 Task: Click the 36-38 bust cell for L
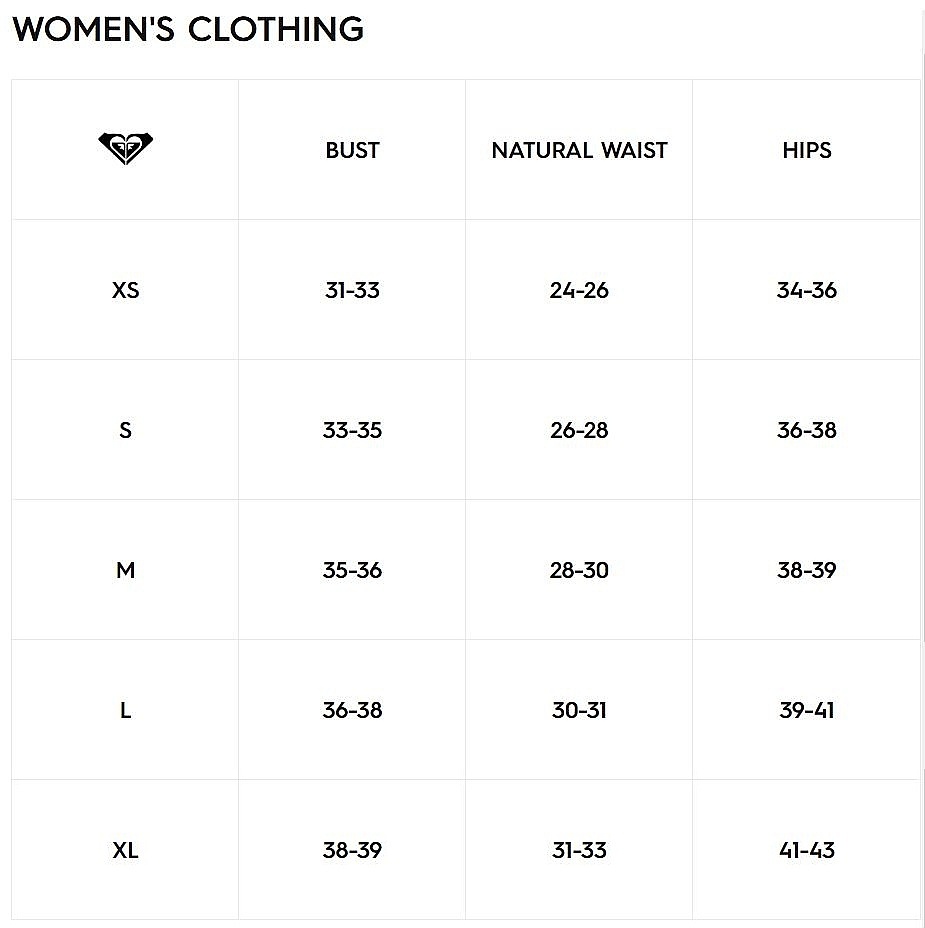click(352, 710)
